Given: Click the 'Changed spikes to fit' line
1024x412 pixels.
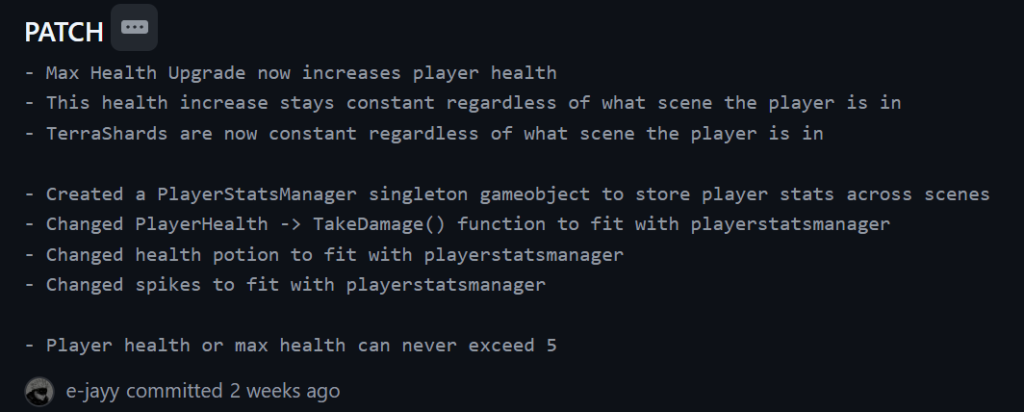Looking at the screenshot, I should (285, 285).
